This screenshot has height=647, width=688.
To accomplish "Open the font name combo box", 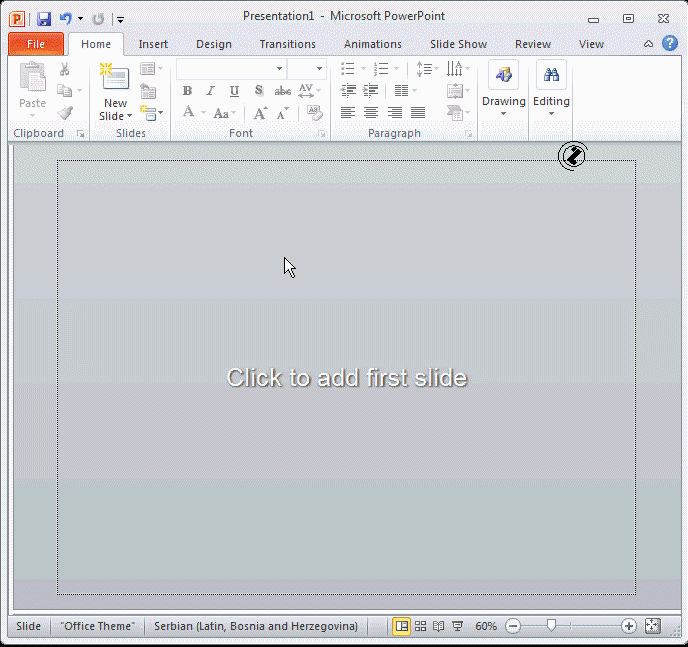I will coord(232,69).
